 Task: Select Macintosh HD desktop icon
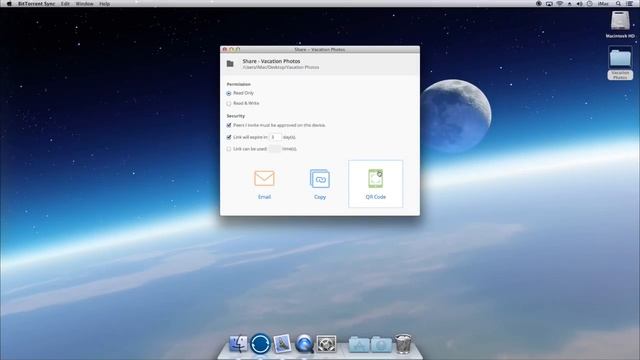(620, 24)
